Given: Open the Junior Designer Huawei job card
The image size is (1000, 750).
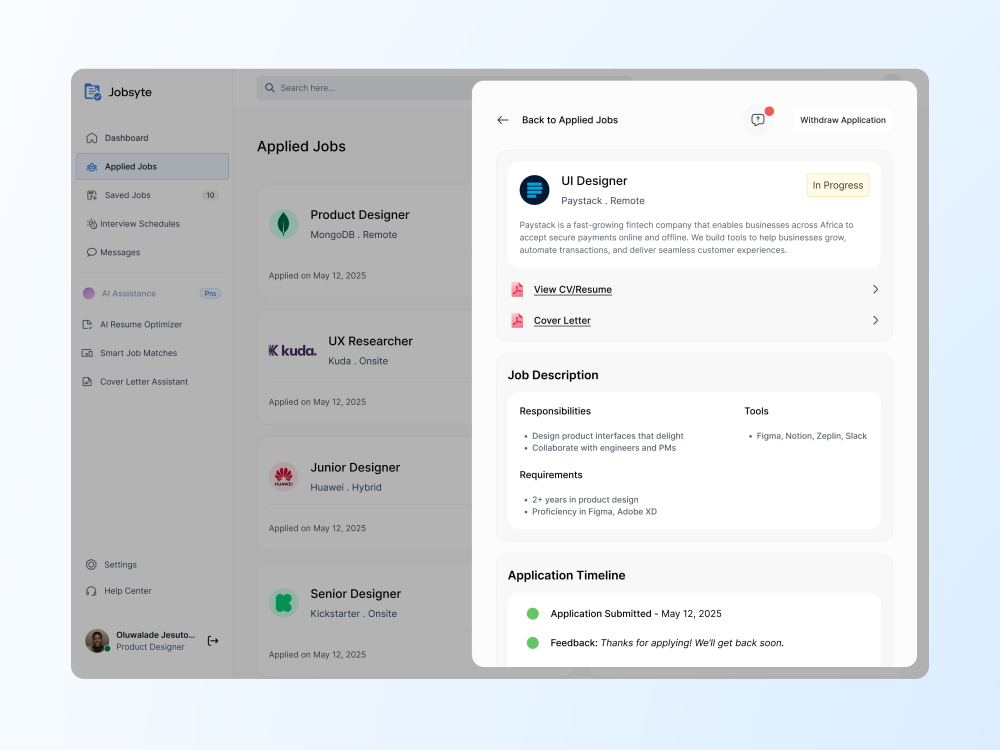Looking at the screenshot, I should coord(365,494).
